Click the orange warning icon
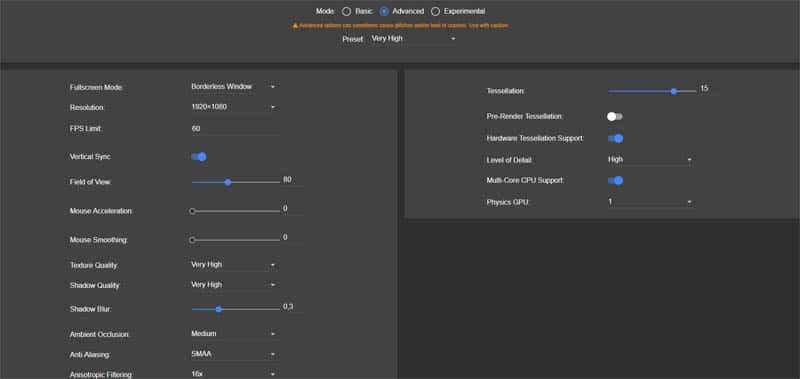This screenshot has width=800, height=379. [295, 26]
